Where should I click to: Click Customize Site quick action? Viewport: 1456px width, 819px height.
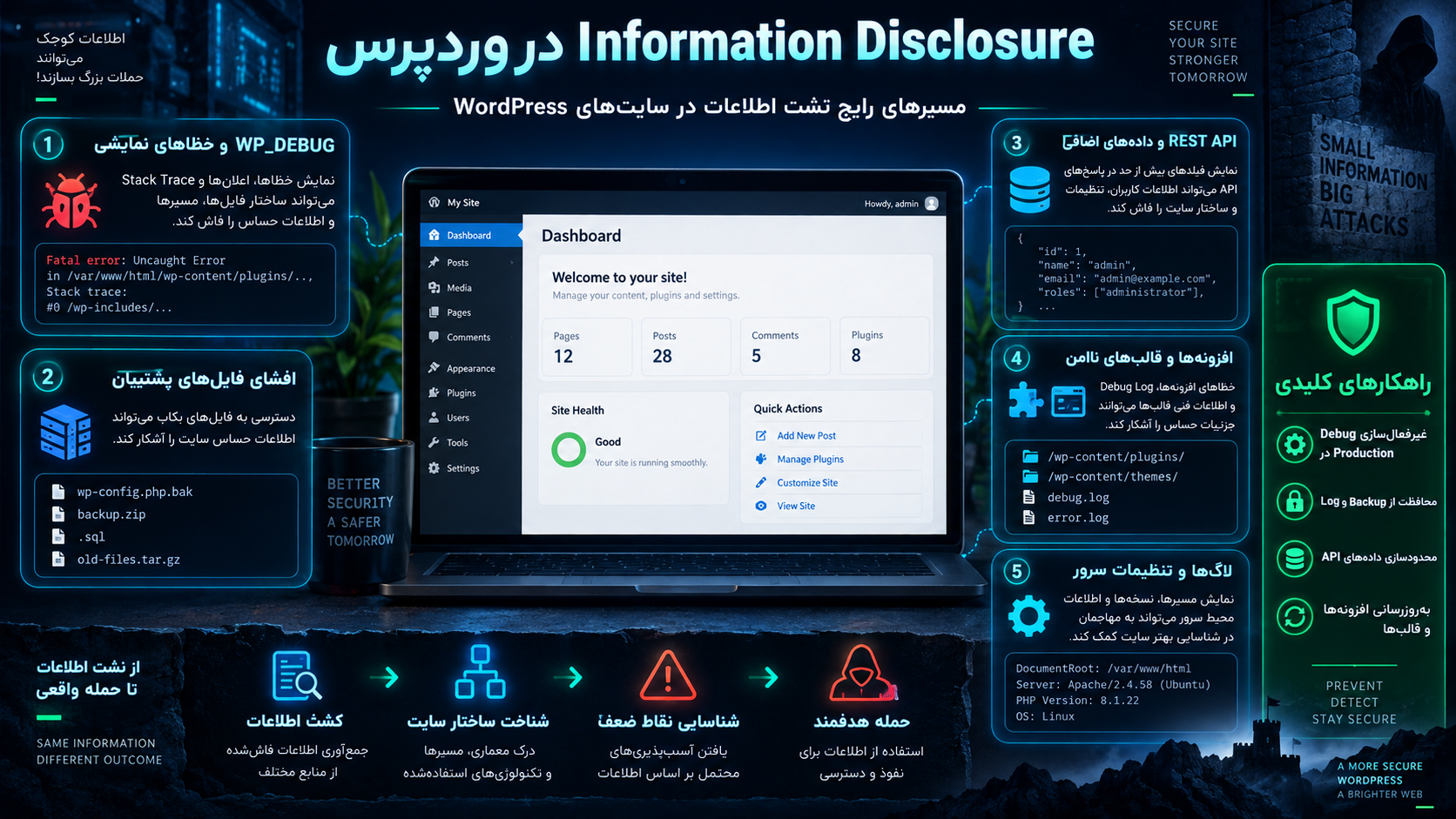[807, 482]
